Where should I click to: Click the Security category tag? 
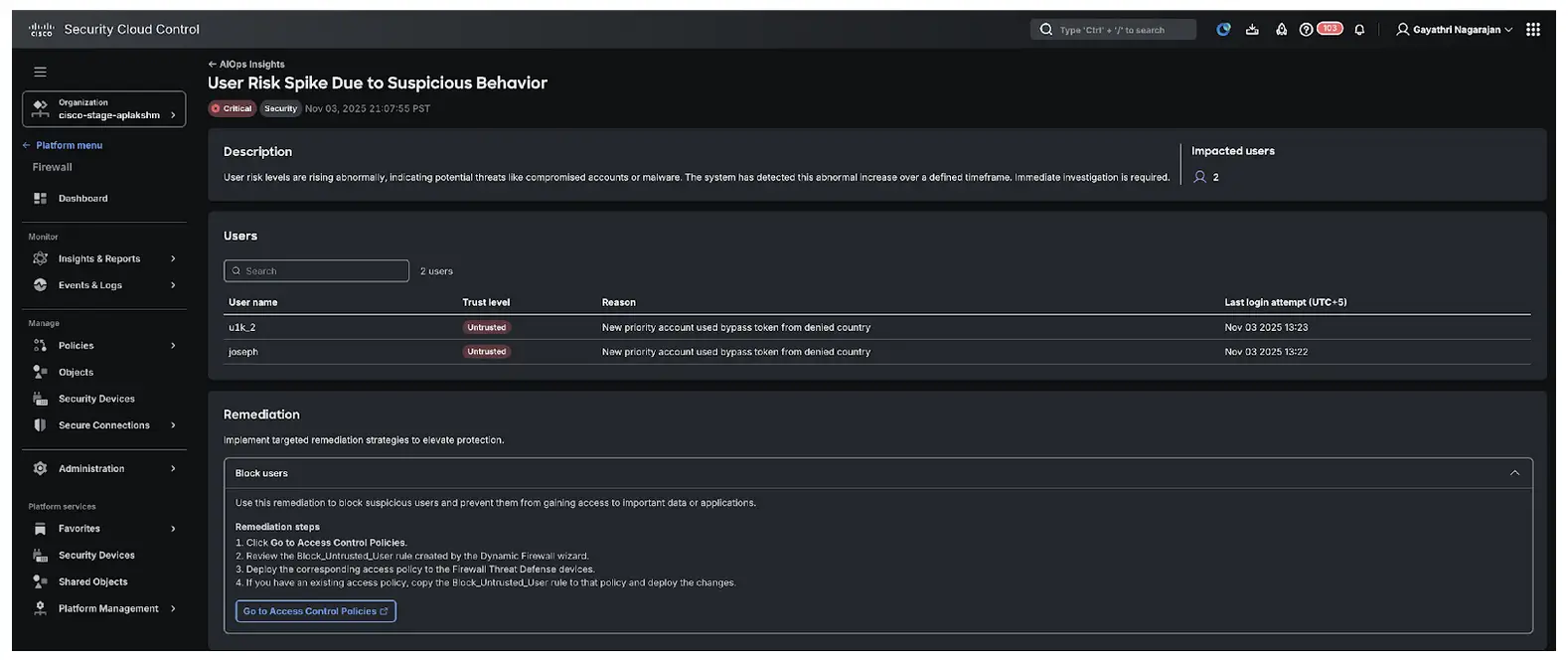280,108
